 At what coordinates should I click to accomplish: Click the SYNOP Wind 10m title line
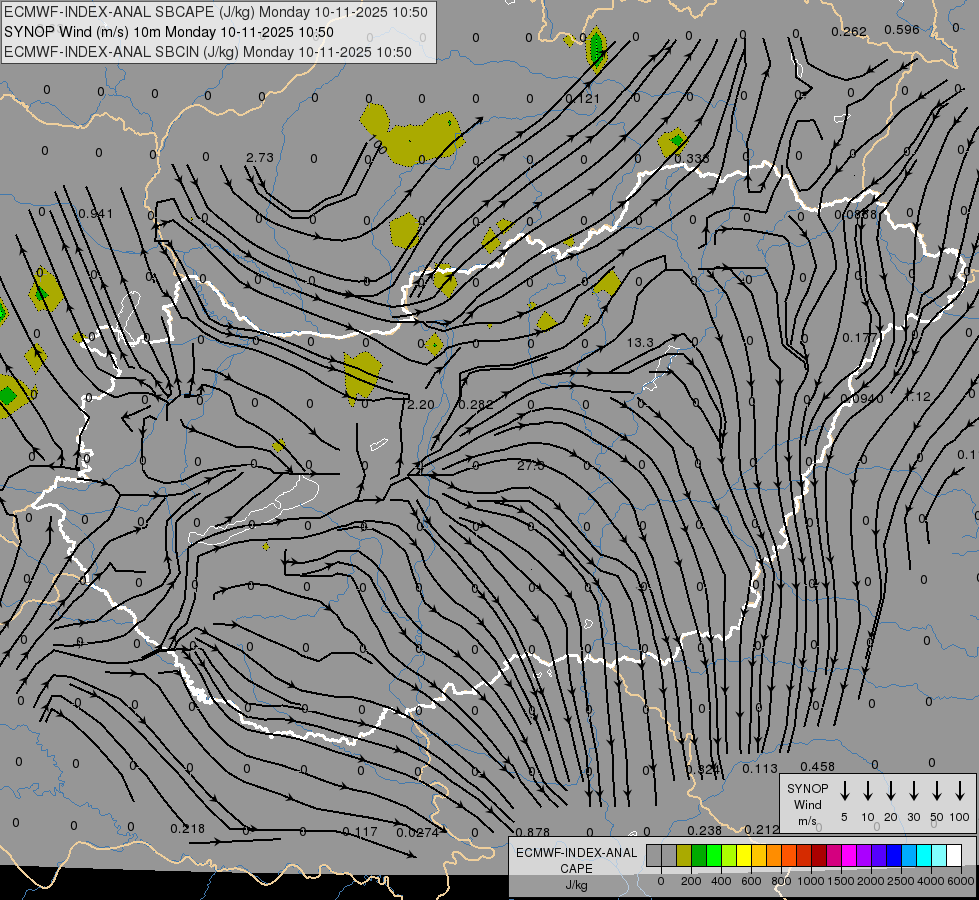(169, 32)
